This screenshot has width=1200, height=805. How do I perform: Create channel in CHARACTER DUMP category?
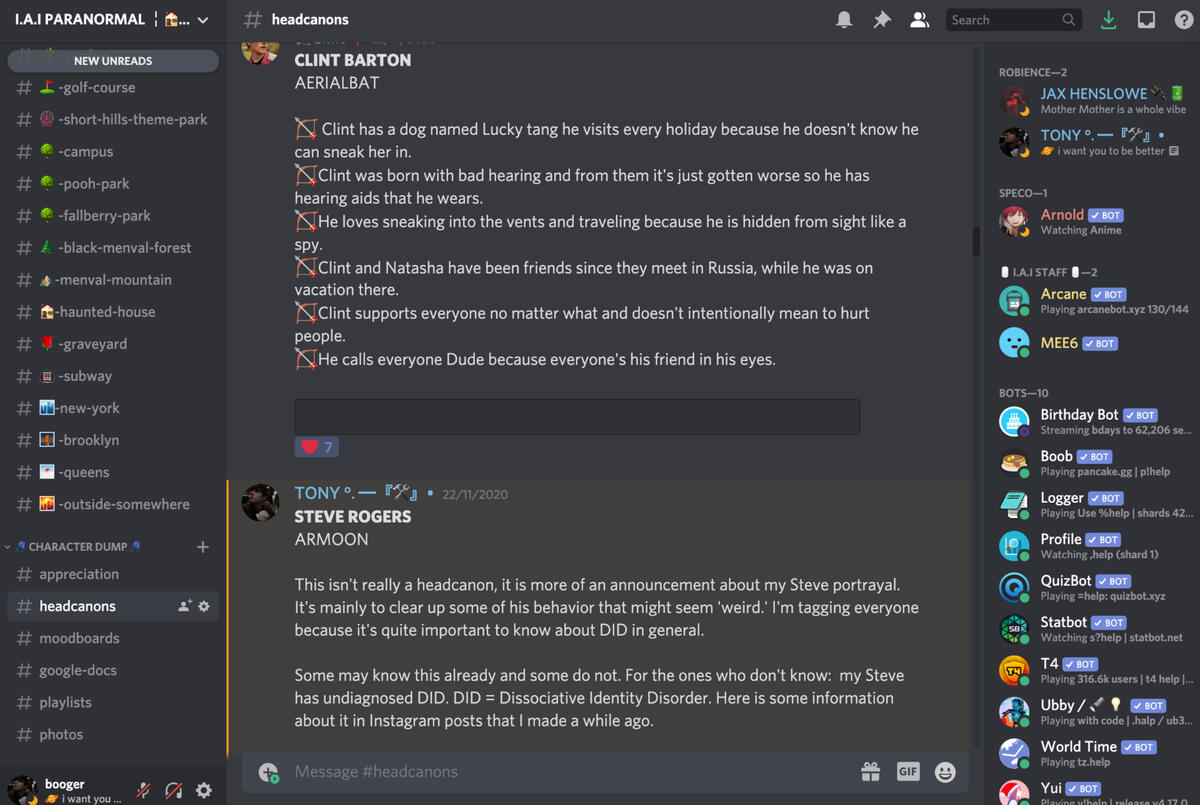tap(203, 547)
